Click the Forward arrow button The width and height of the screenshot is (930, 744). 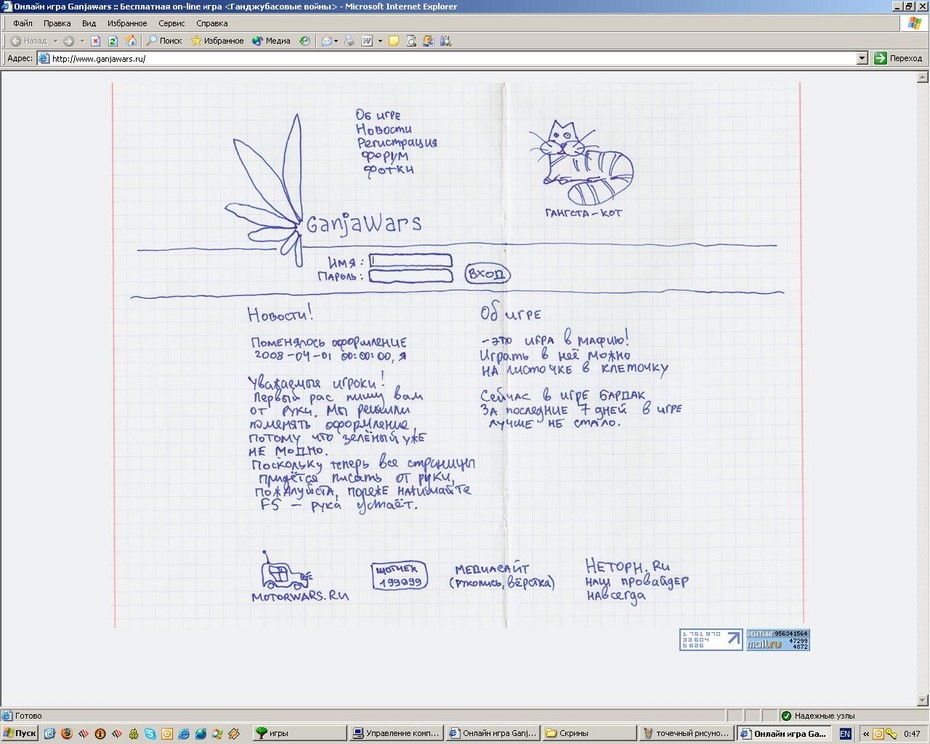(x=69, y=41)
